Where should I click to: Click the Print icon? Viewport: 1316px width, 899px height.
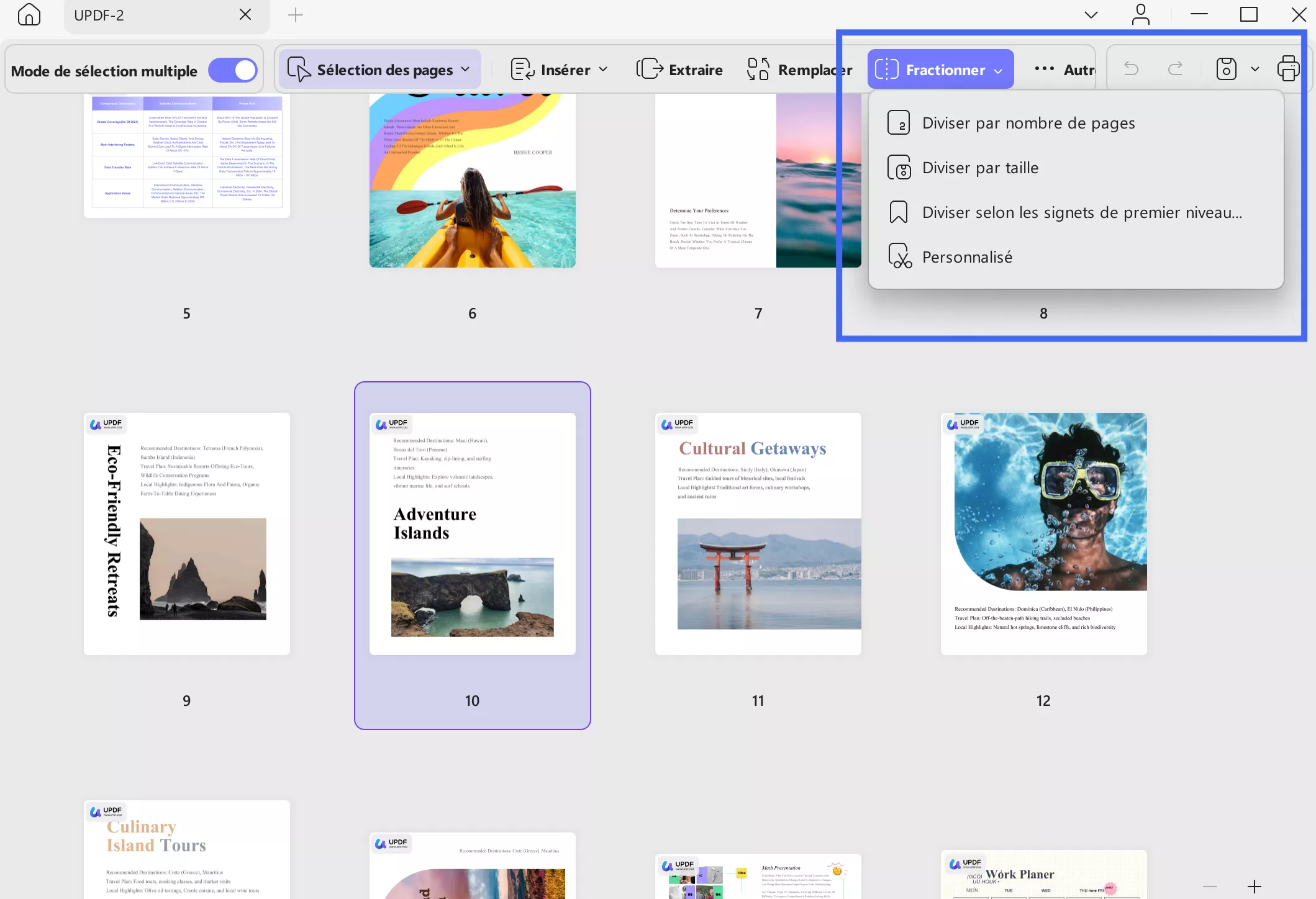tap(1288, 69)
